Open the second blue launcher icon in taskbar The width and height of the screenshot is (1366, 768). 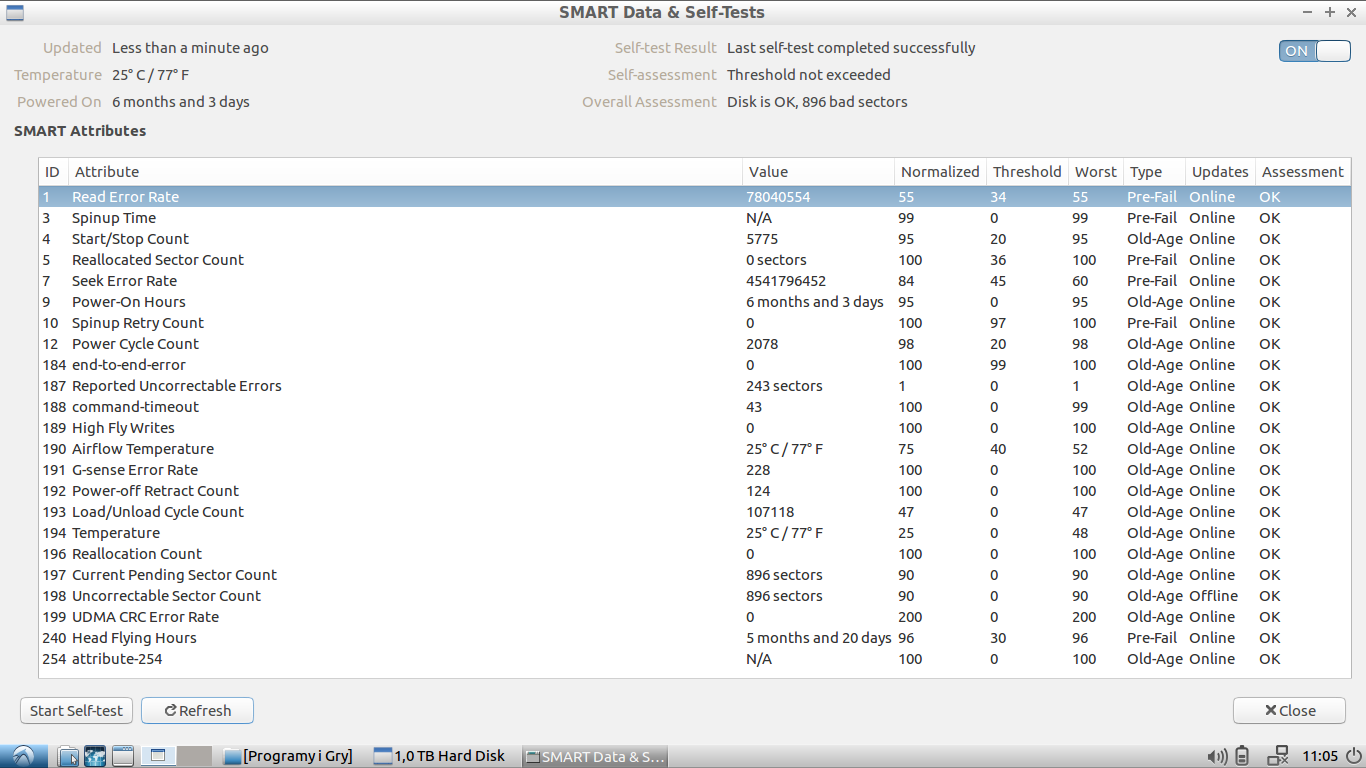[x=95, y=756]
